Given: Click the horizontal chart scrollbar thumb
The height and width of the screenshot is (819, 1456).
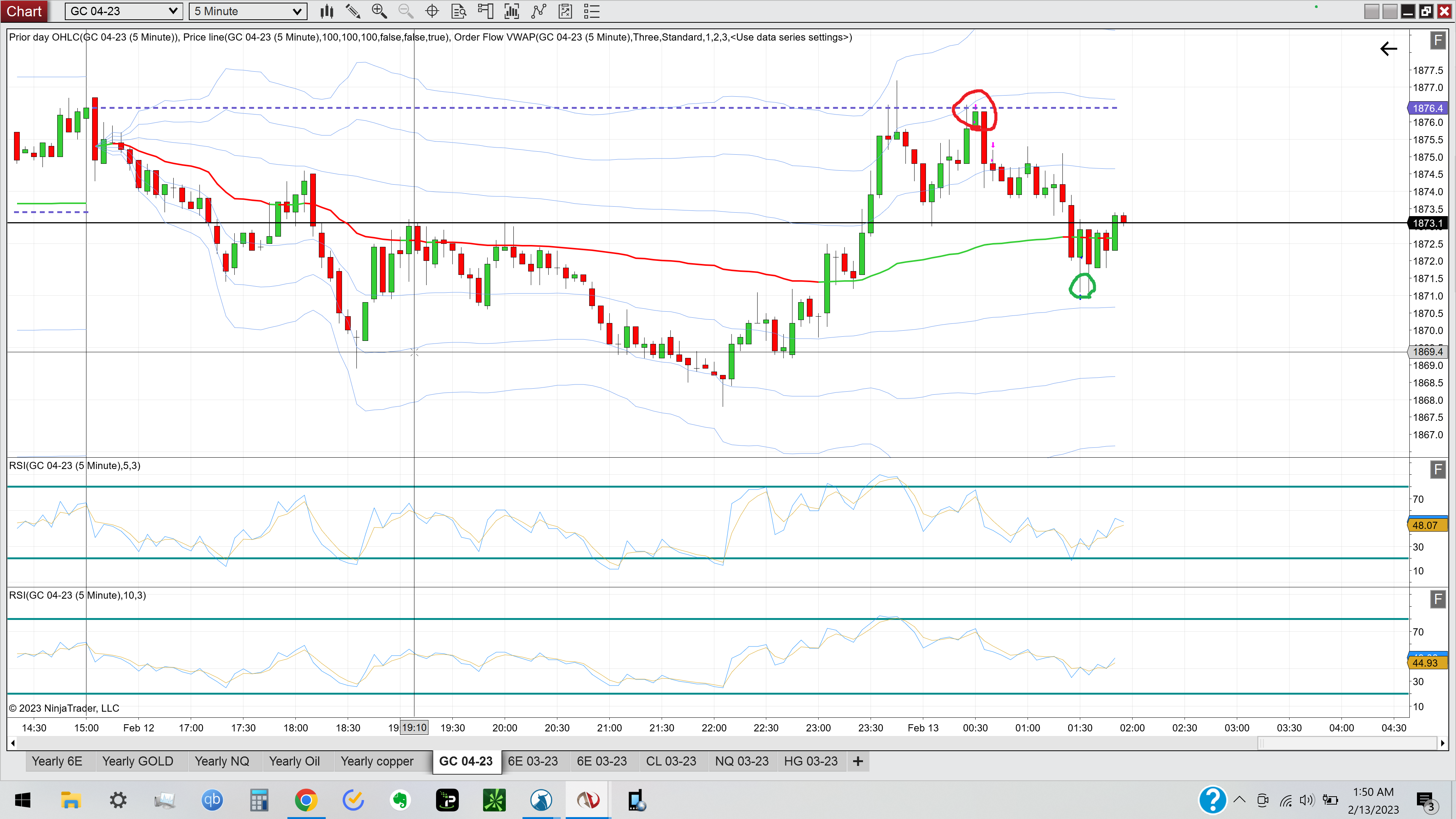Looking at the screenshot, I should pyautogui.click(x=1348, y=743).
